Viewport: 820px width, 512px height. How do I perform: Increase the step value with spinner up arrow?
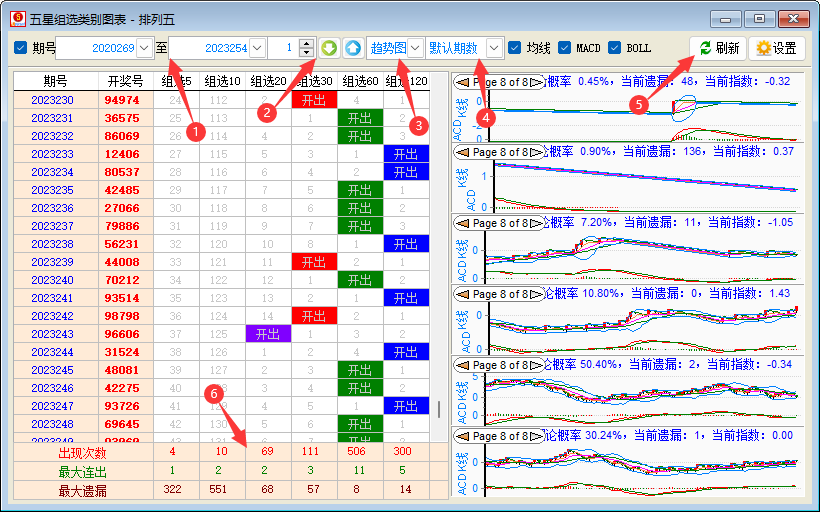click(x=305, y=43)
